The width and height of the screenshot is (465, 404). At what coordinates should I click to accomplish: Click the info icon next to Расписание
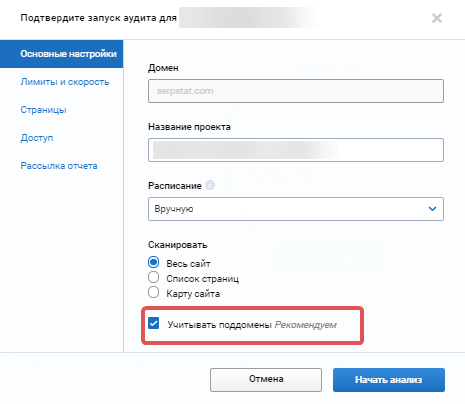pos(210,185)
